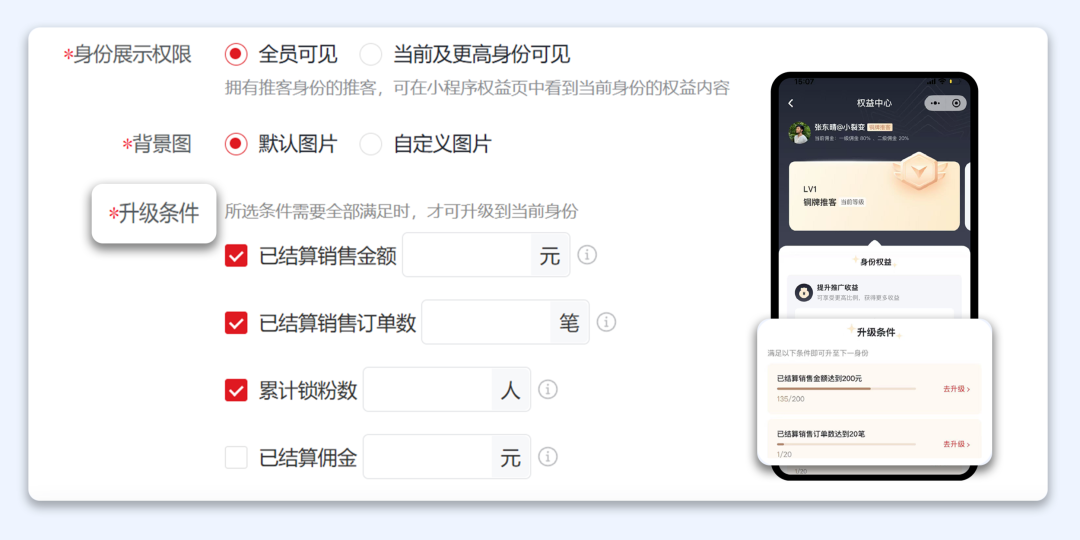The image size is (1080, 540).
Task: Tap mini-program menu capsule in phone preview
Action: pos(945,103)
